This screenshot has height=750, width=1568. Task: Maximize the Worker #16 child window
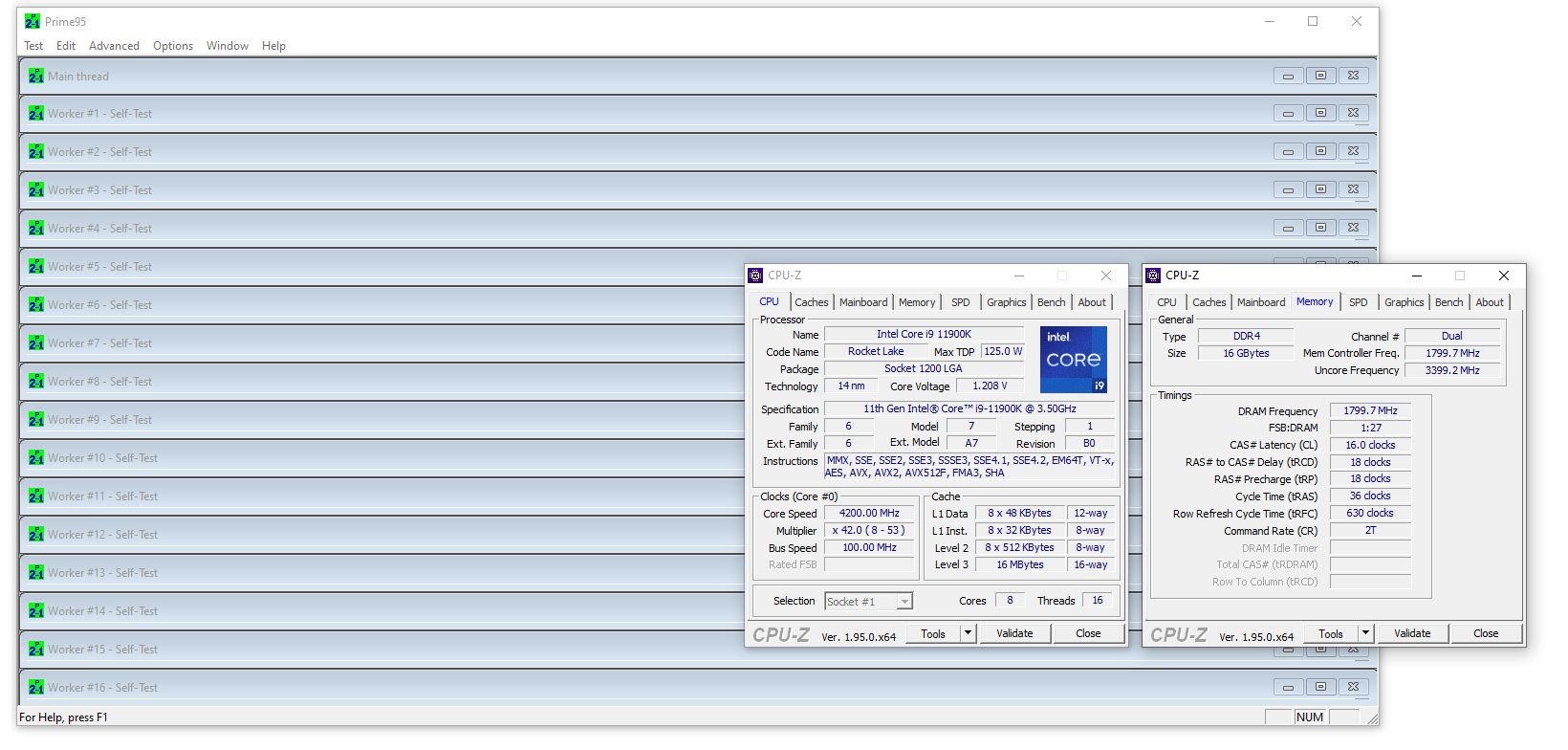(1320, 687)
